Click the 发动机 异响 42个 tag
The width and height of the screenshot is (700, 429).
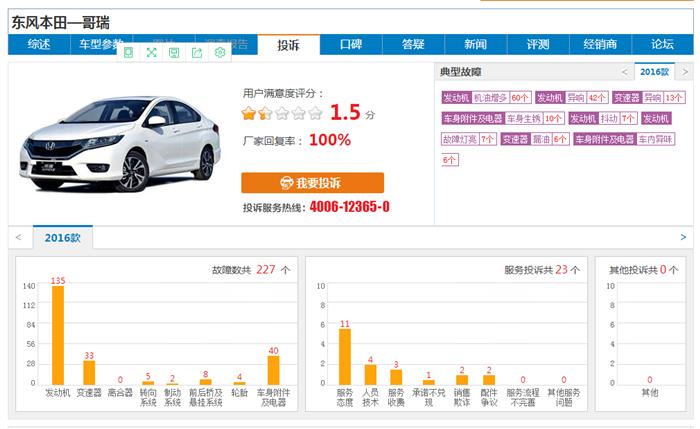point(572,98)
